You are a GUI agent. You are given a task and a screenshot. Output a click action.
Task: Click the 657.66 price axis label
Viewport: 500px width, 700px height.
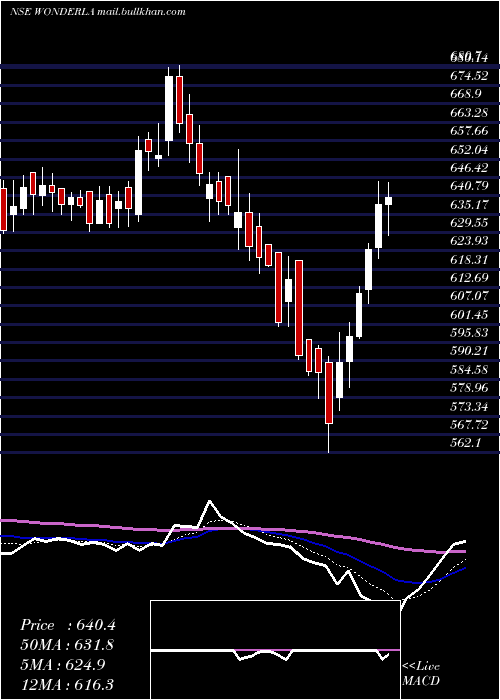469,131
